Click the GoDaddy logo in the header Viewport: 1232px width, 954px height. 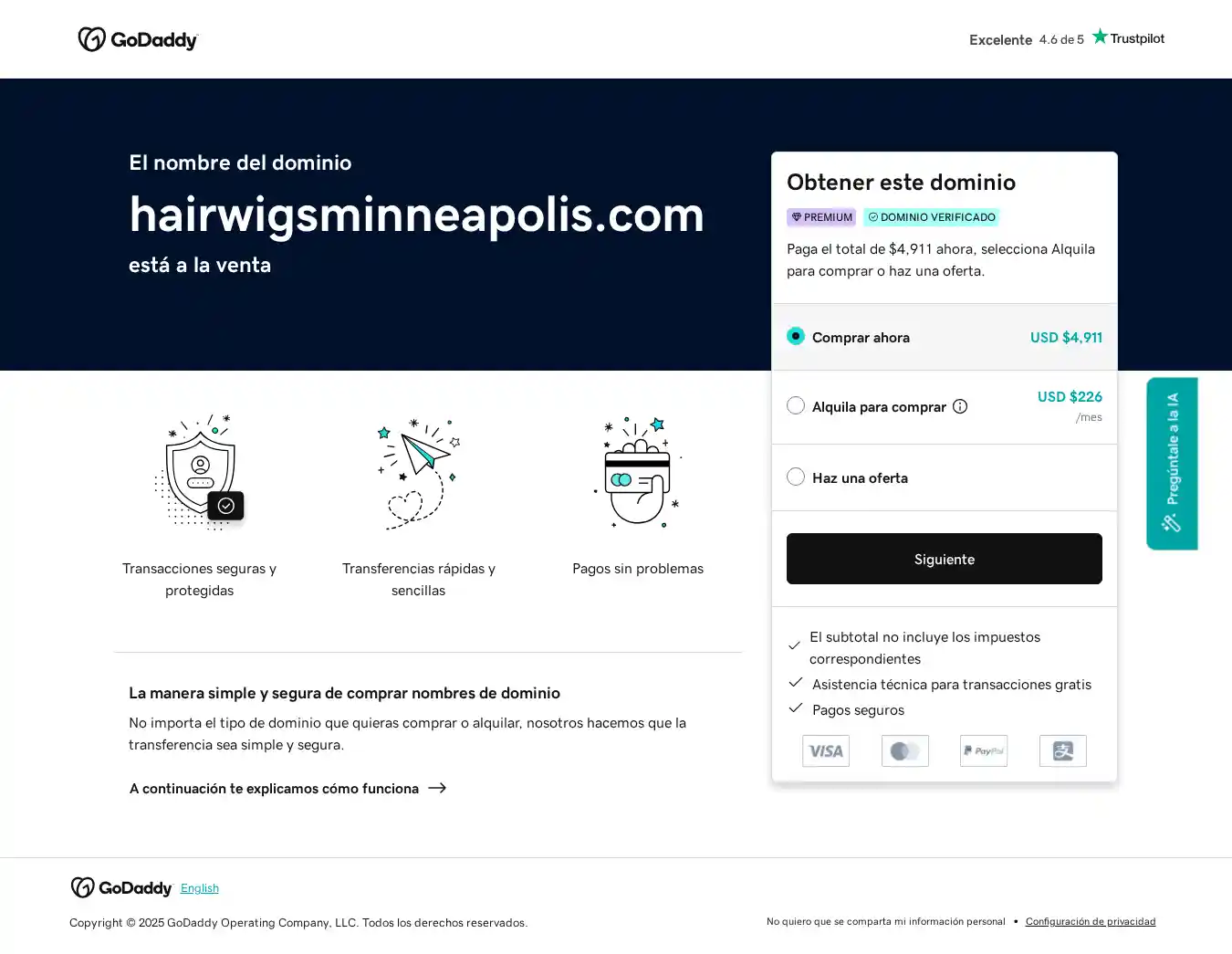pos(138,39)
